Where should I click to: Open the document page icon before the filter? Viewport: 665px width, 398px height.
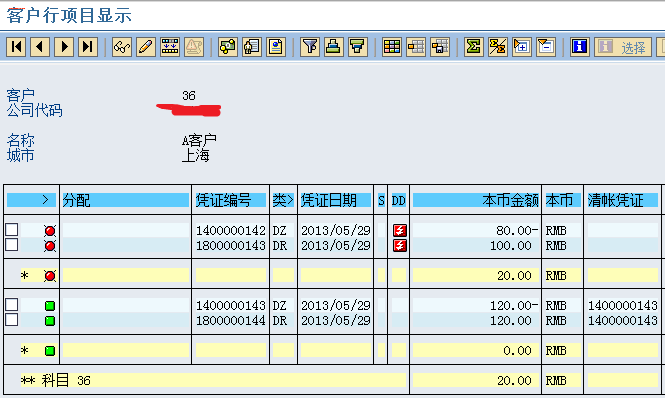pyautogui.click(x=276, y=47)
